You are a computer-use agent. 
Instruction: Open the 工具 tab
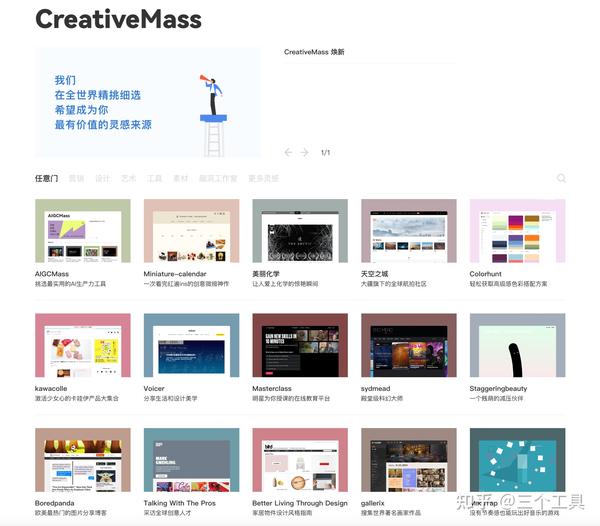[x=154, y=178]
